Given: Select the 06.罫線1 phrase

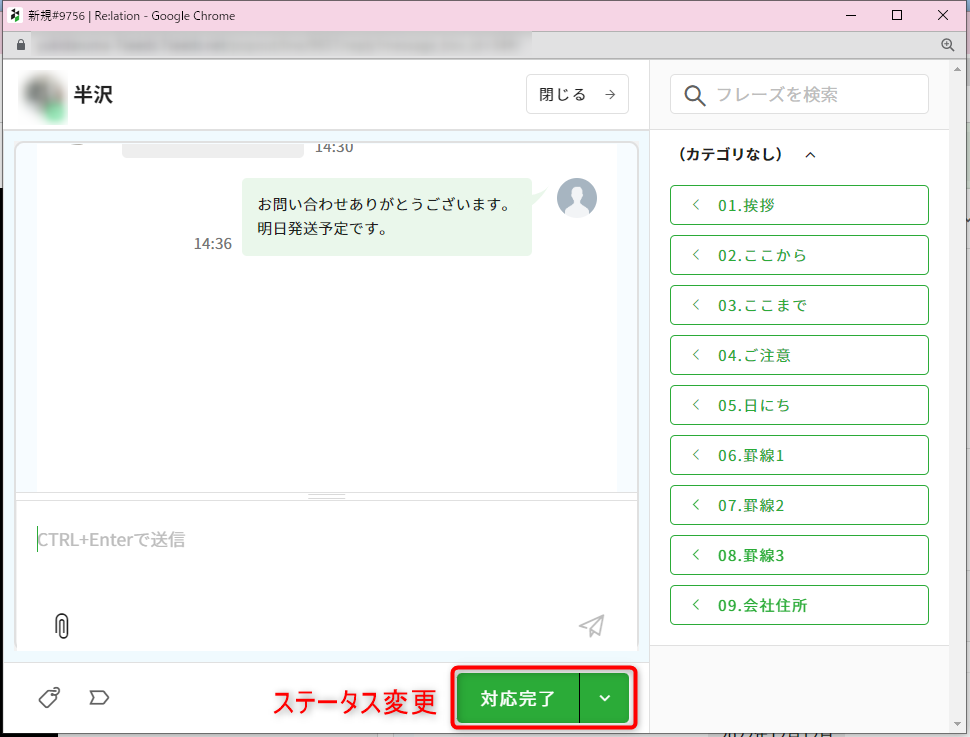Looking at the screenshot, I should [799, 455].
